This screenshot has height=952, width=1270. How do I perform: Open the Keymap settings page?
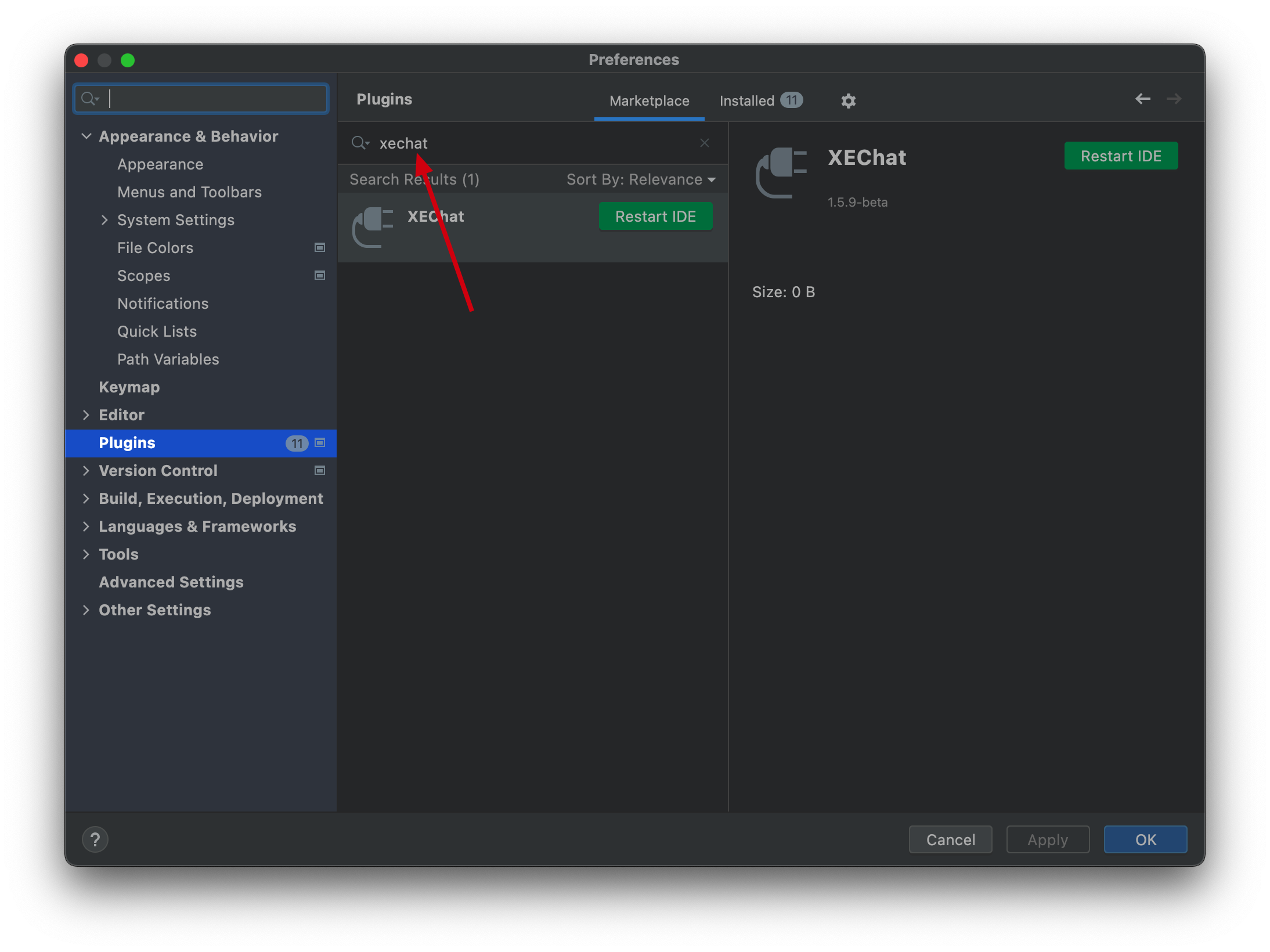tap(129, 387)
